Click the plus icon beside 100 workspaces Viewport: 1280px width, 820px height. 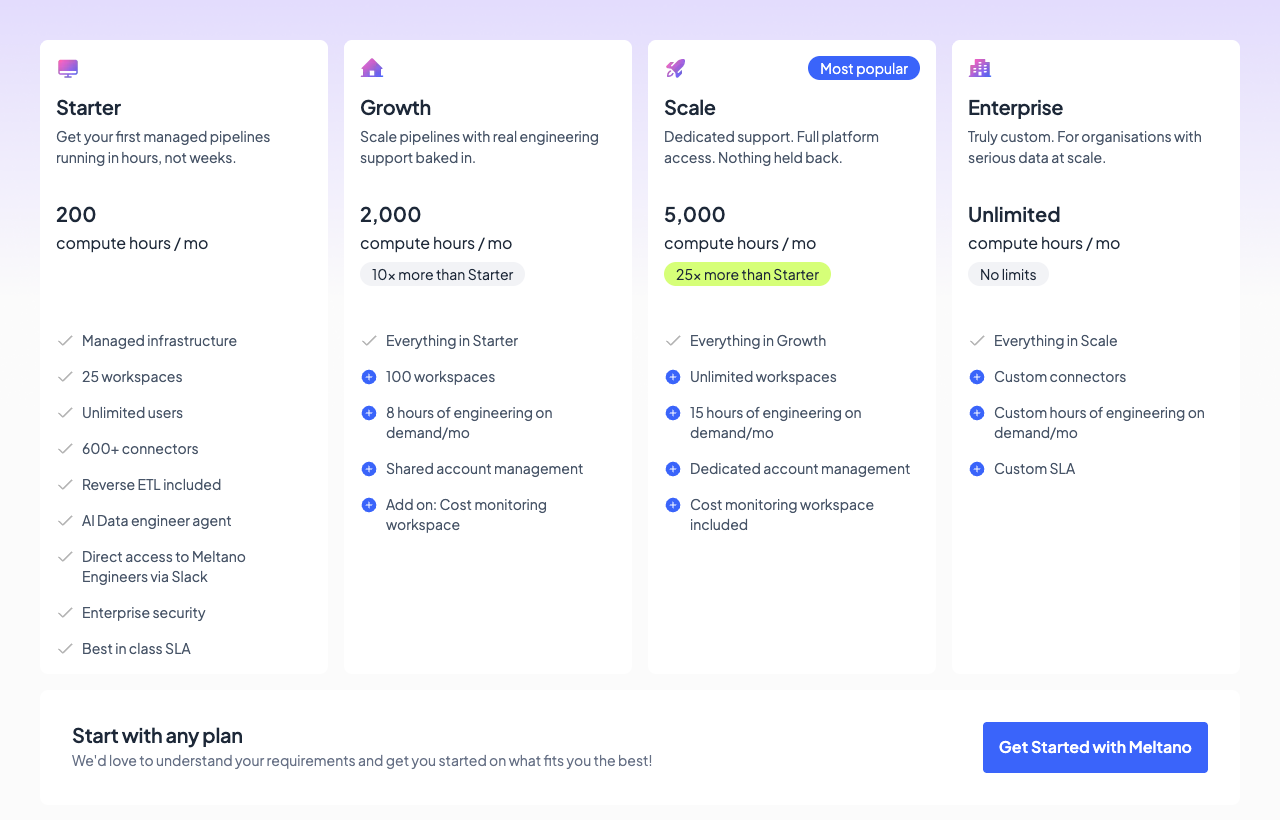click(369, 377)
